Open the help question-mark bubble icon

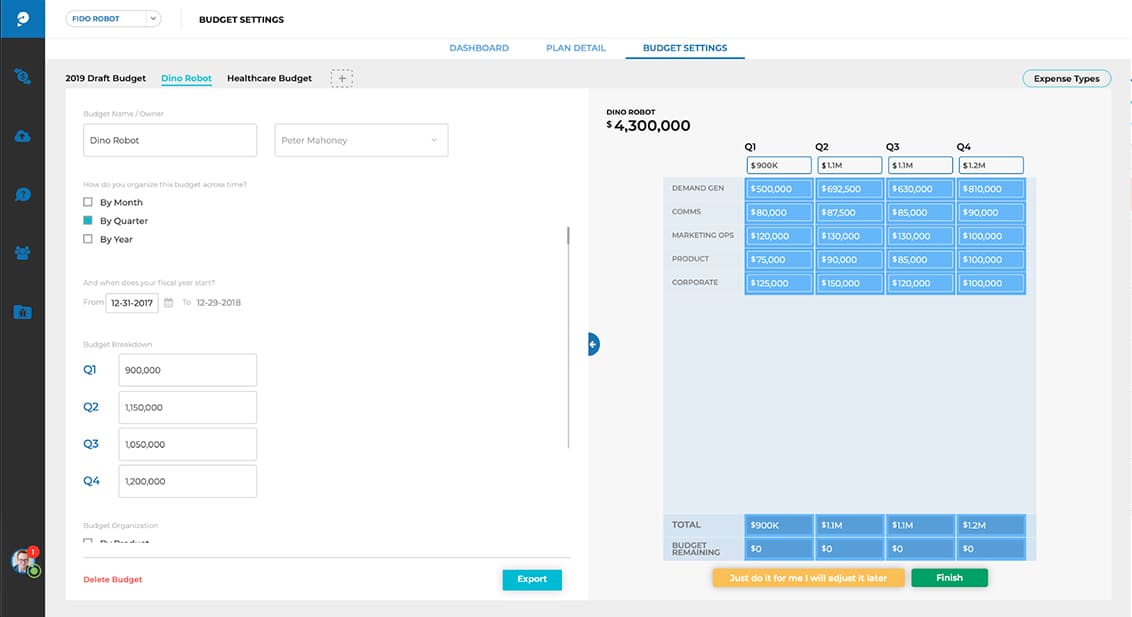pyautogui.click(x=22, y=194)
